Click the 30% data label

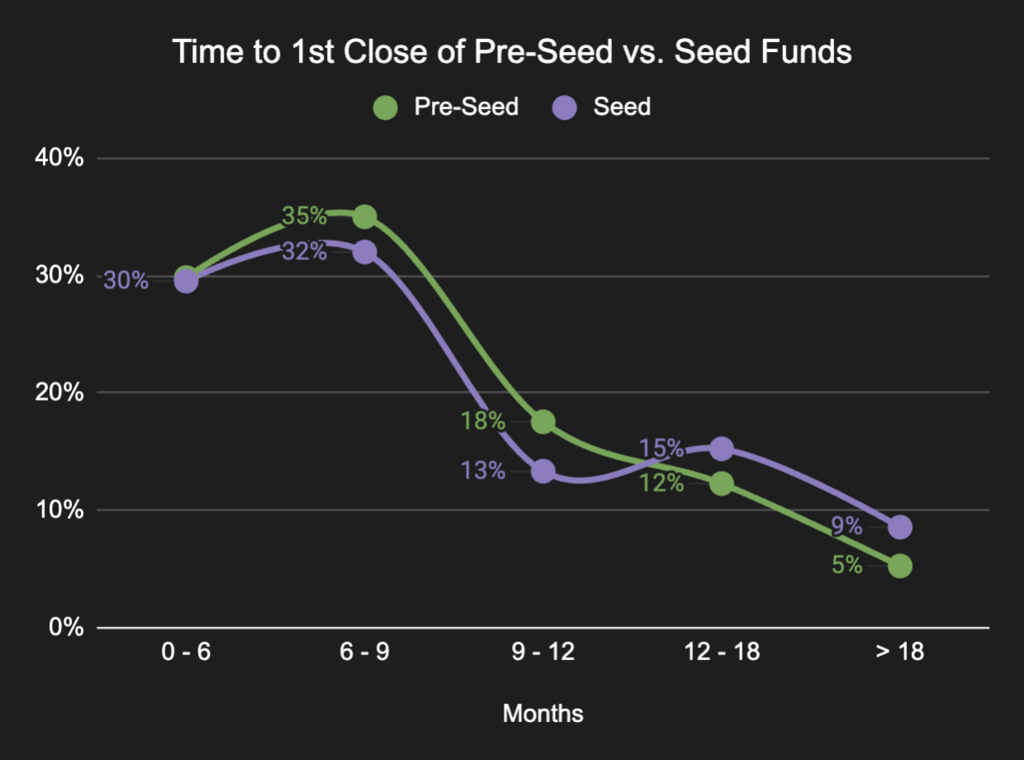coord(126,281)
